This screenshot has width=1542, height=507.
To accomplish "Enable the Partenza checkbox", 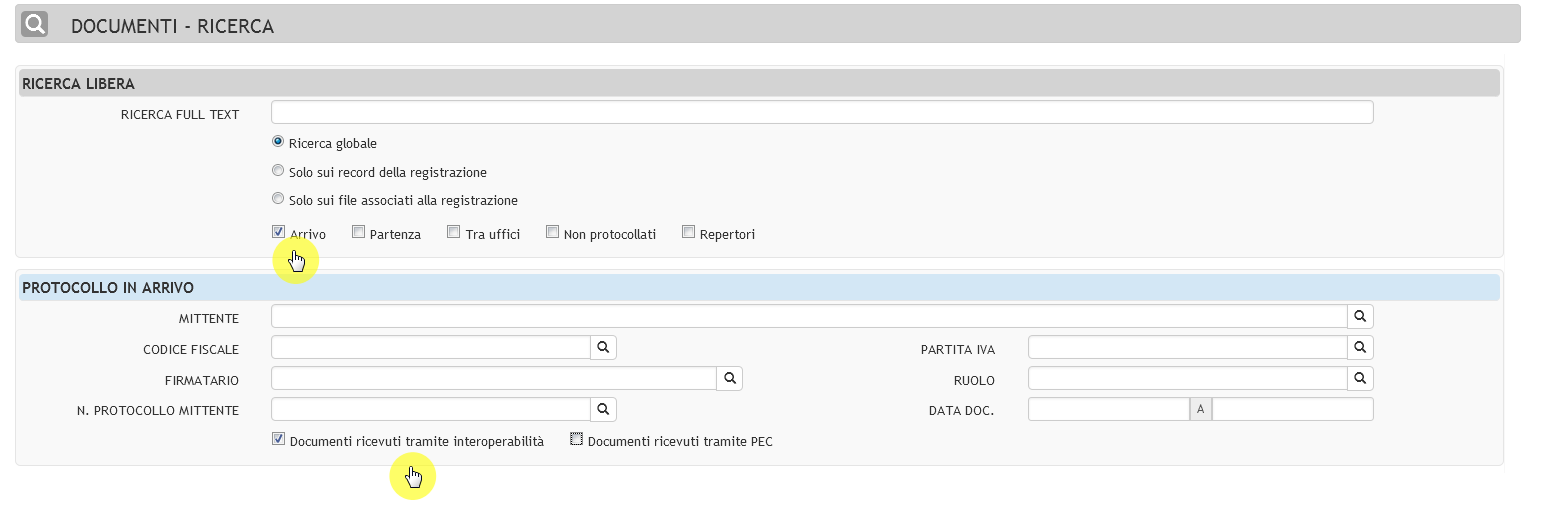I will (x=358, y=232).
